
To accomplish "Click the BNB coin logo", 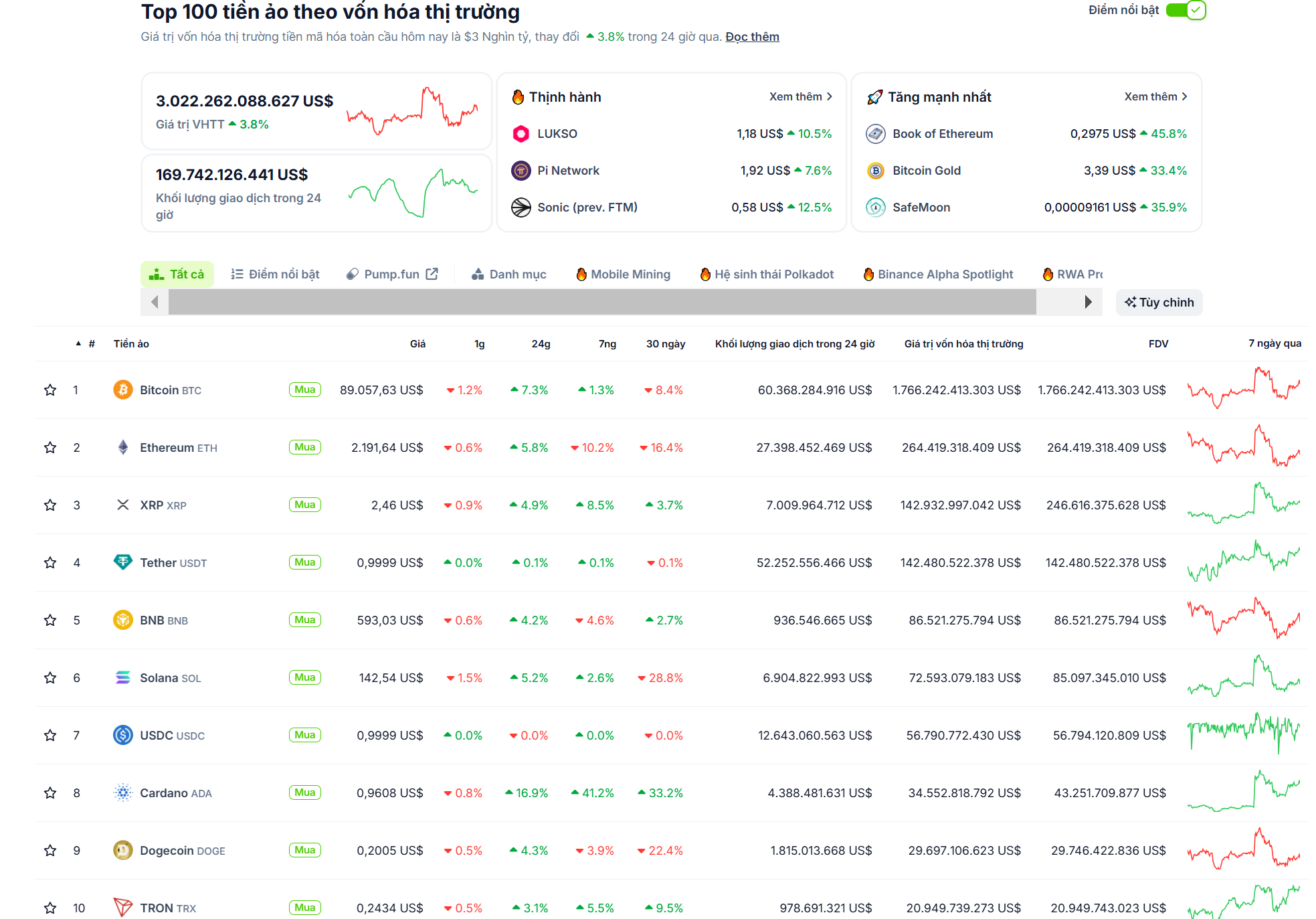I will point(123,620).
